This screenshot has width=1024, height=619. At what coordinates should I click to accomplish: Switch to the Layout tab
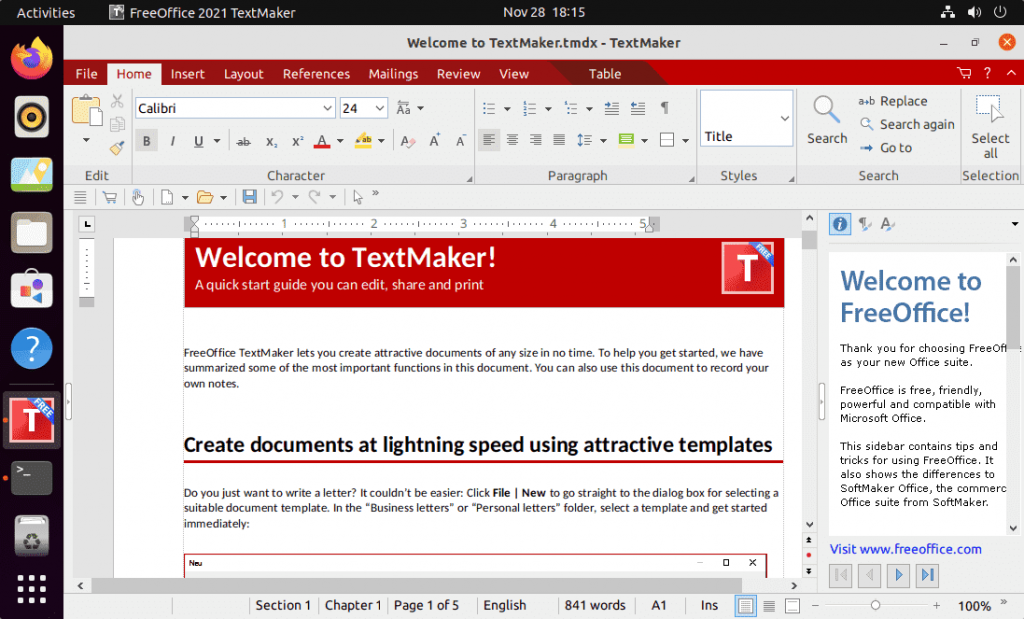click(x=244, y=74)
